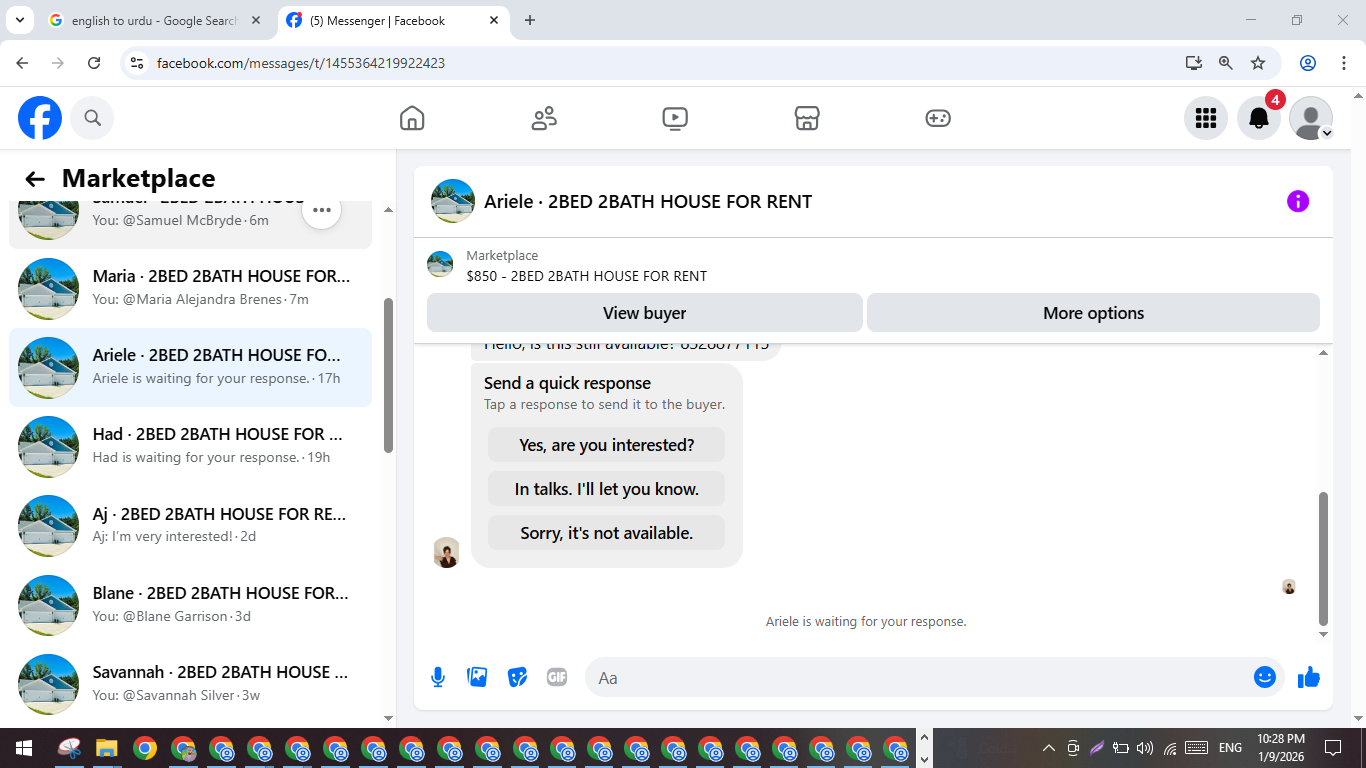The height and width of the screenshot is (768, 1366).
Task: Open the Windows Start menu
Action: [24, 748]
